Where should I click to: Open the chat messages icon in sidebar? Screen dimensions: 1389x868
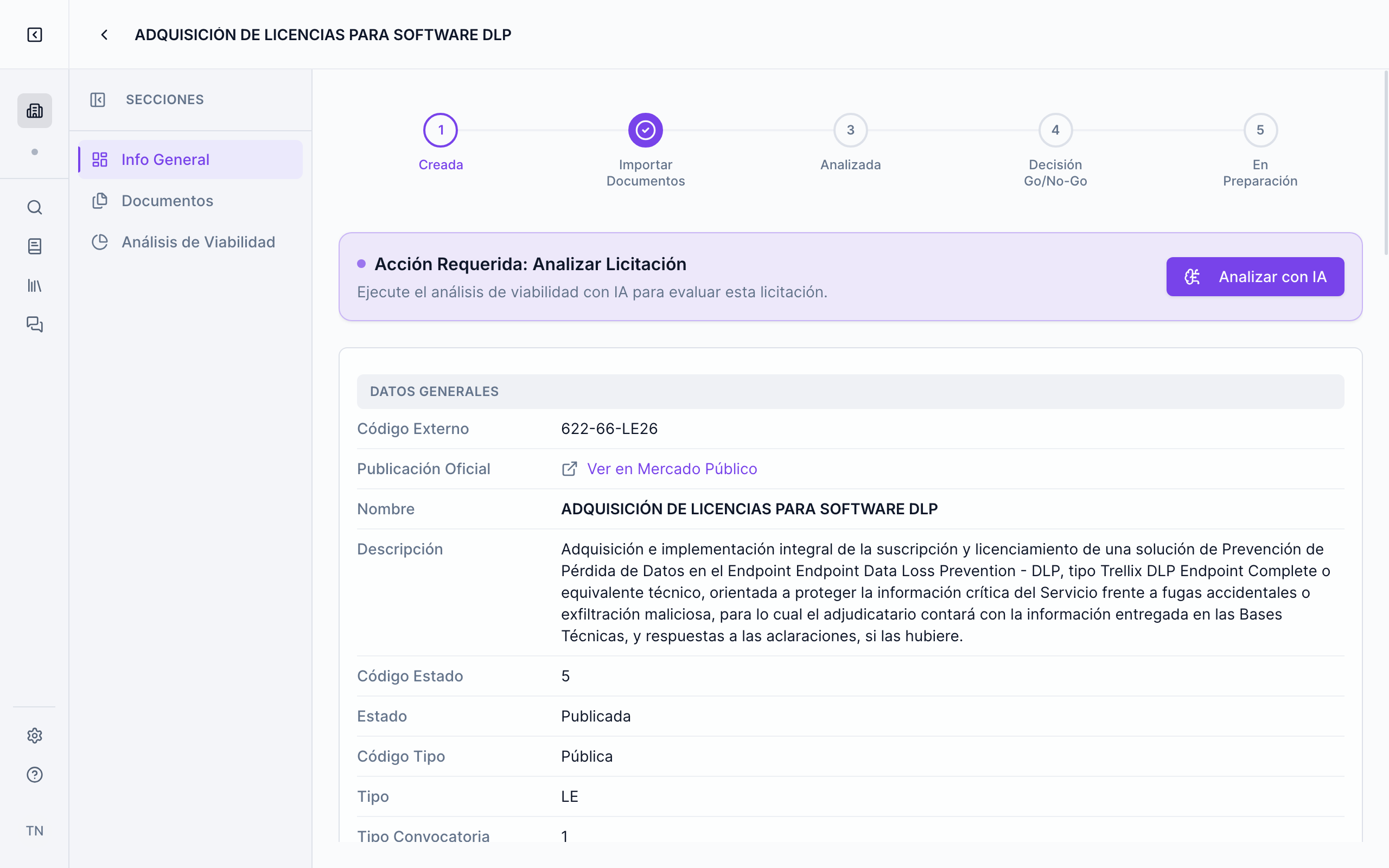34,324
